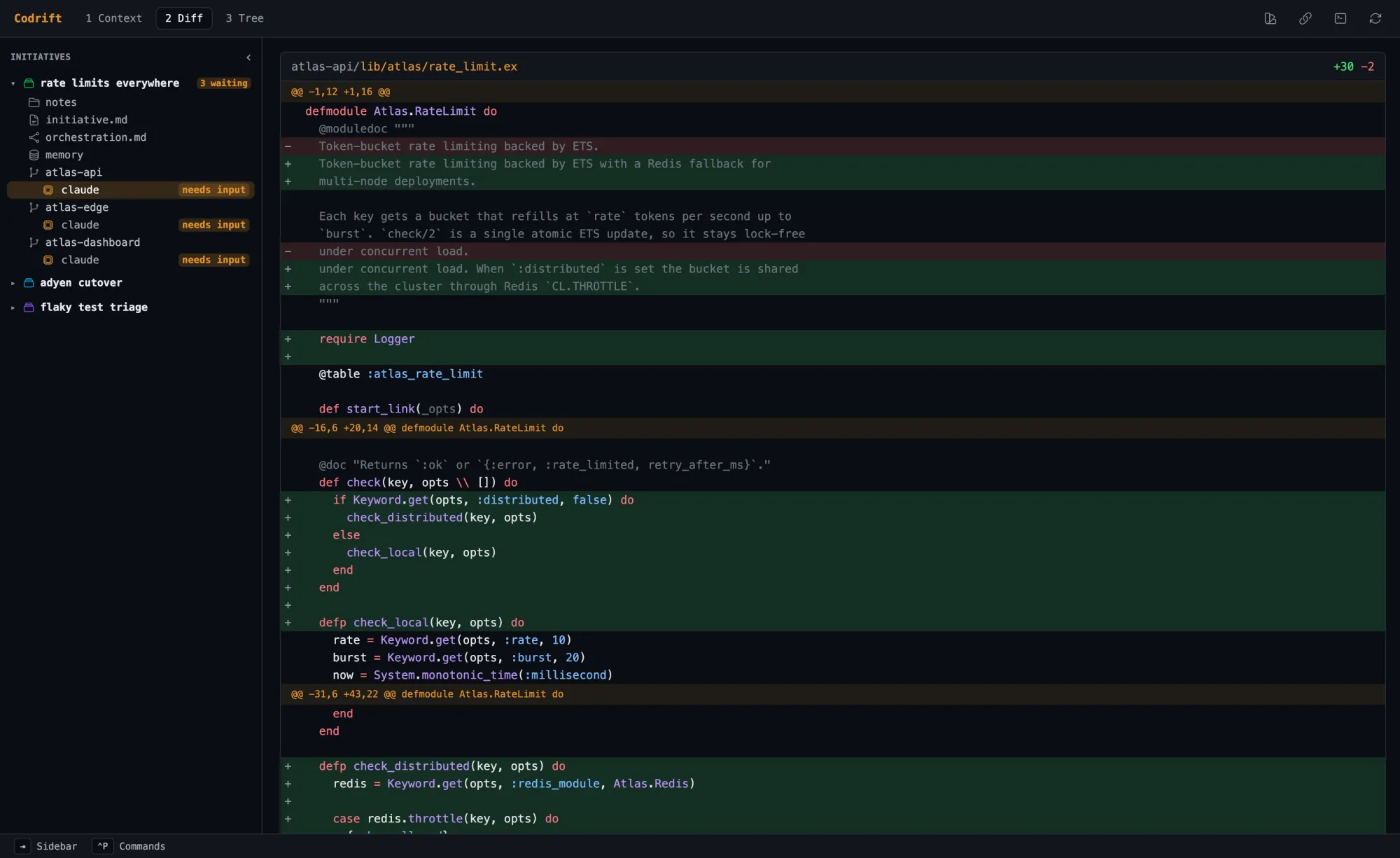Viewport: 1400px width, 858px height.
Task: Click the atlas-api branch icon
Action: pyautogui.click(x=34, y=172)
